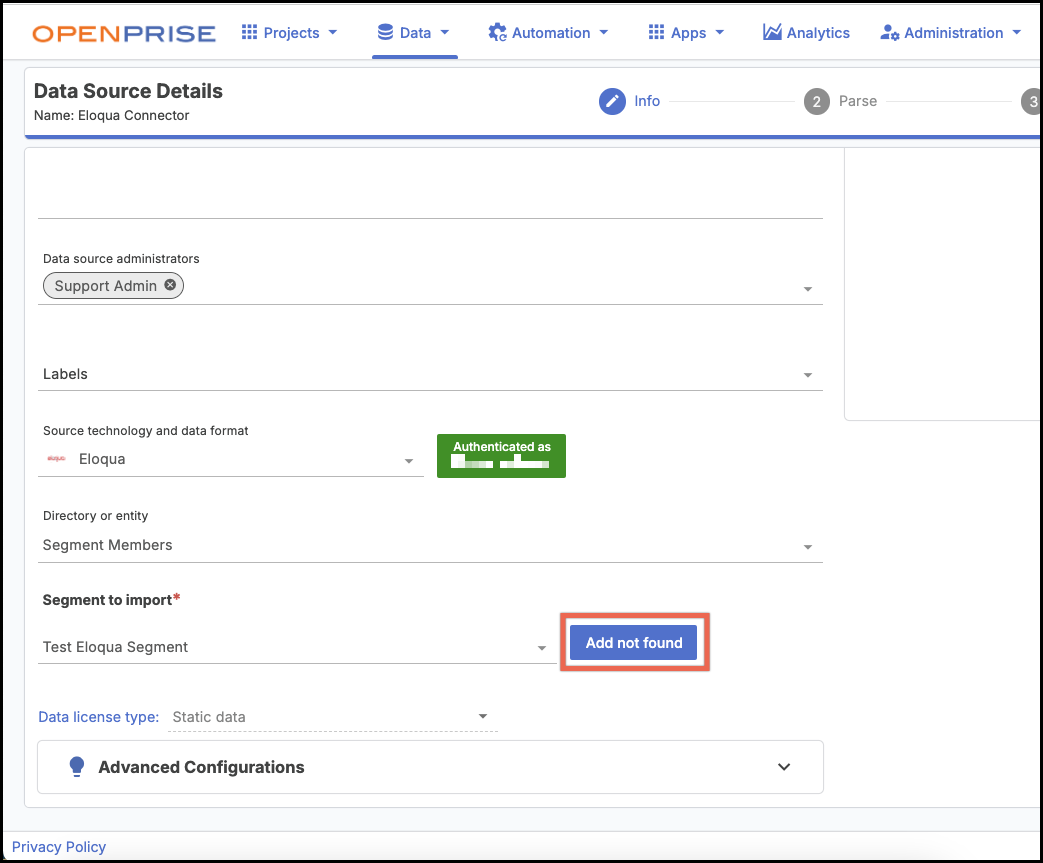Click the Authenticated as button

pyautogui.click(x=501, y=456)
